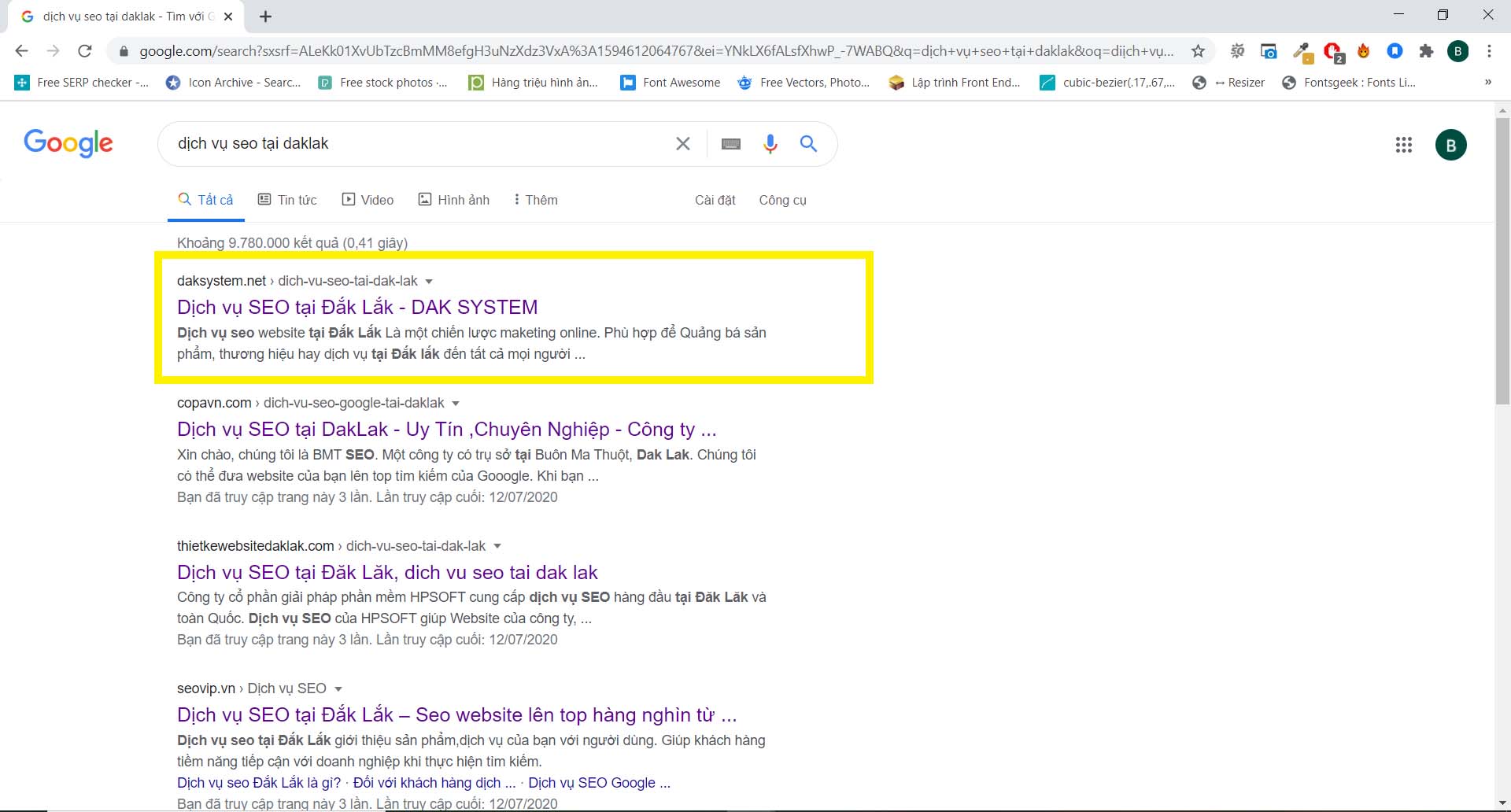The height and width of the screenshot is (812, 1511).
Task: Open 'Dịch vụ SEO tại Đăk Lăk, dich vu seo' link
Action: pos(387,572)
